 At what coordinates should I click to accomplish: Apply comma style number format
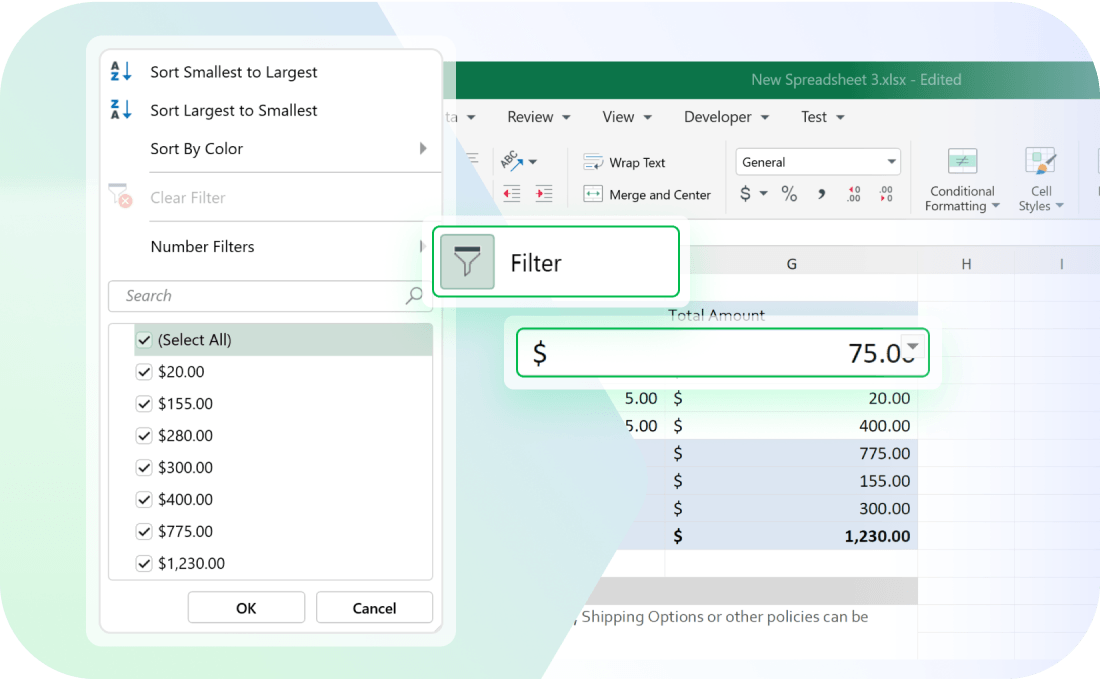821,194
